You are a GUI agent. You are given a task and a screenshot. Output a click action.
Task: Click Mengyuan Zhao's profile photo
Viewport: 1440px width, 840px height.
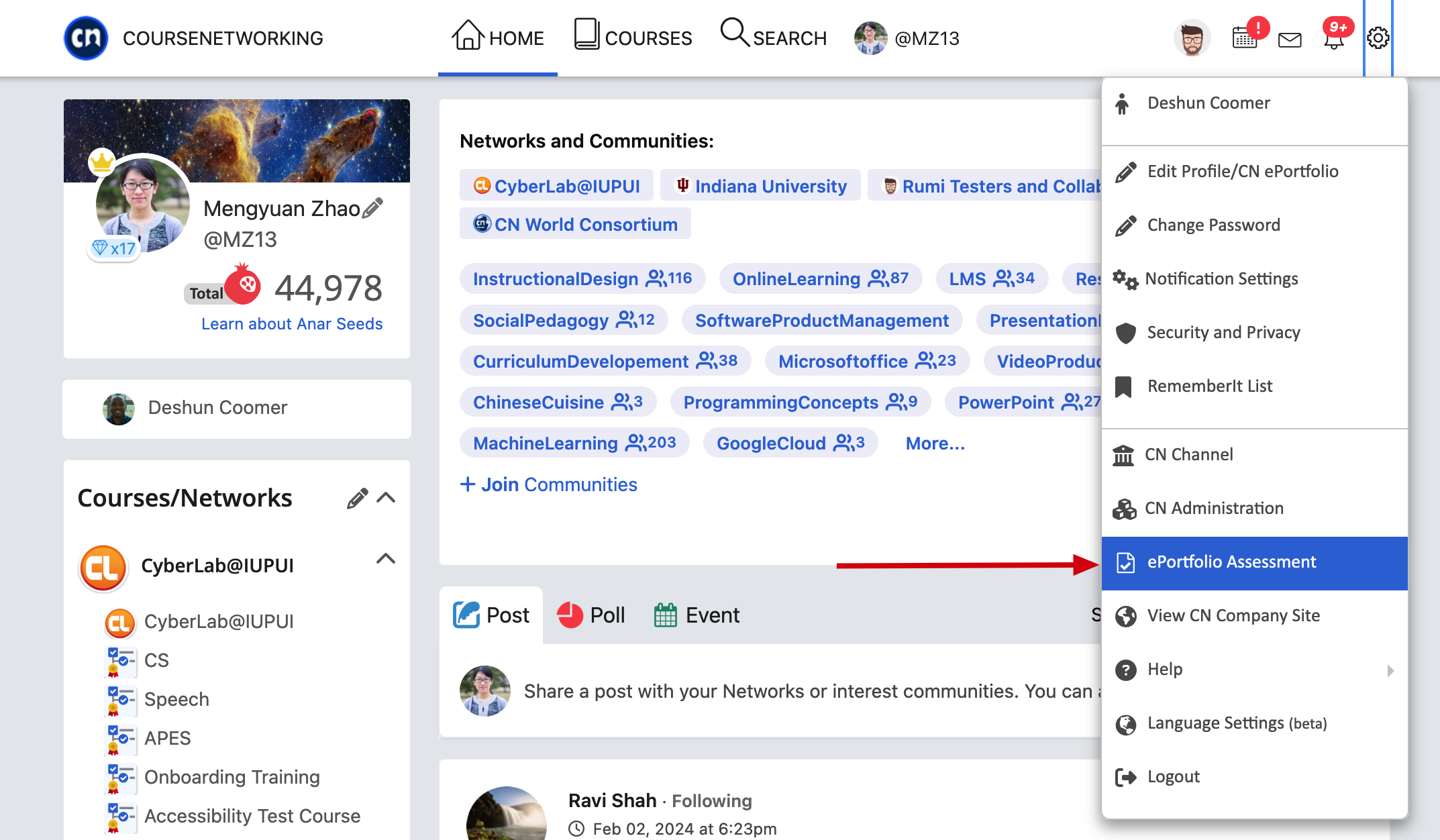[x=142, y=204]
